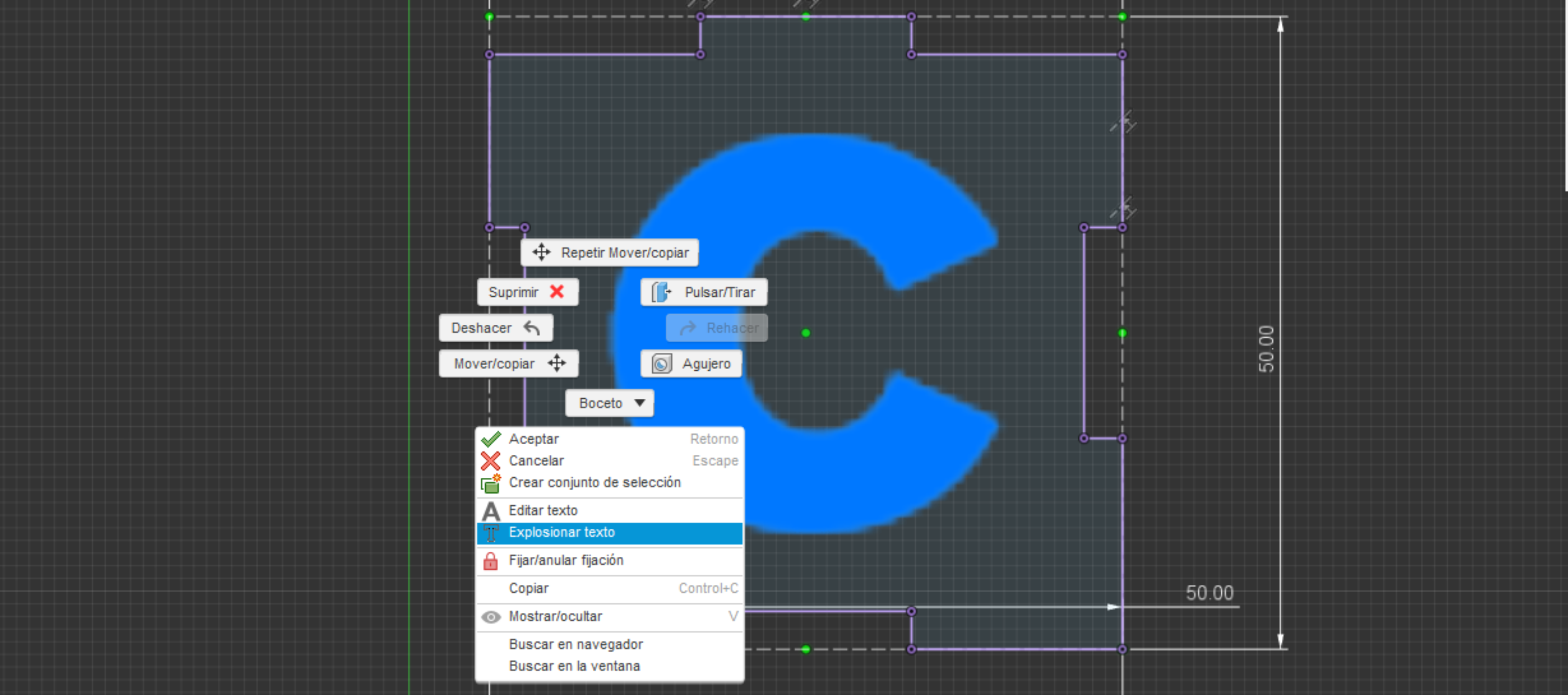Click the vertical 50.00 dimension label
Viewport: 1568px width, 695px height.
point(1266,349)
